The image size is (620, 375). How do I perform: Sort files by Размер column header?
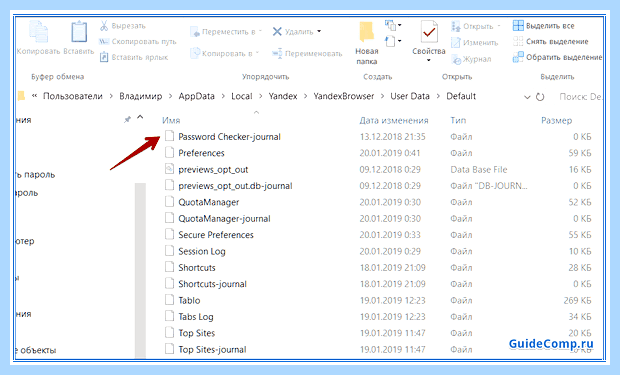(x=556, y=120)
